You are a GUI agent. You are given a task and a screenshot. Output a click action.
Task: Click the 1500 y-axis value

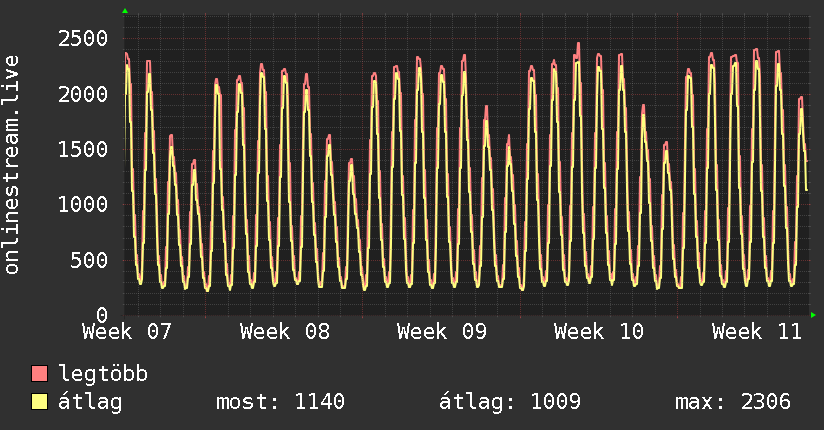[x=83, y=150]
